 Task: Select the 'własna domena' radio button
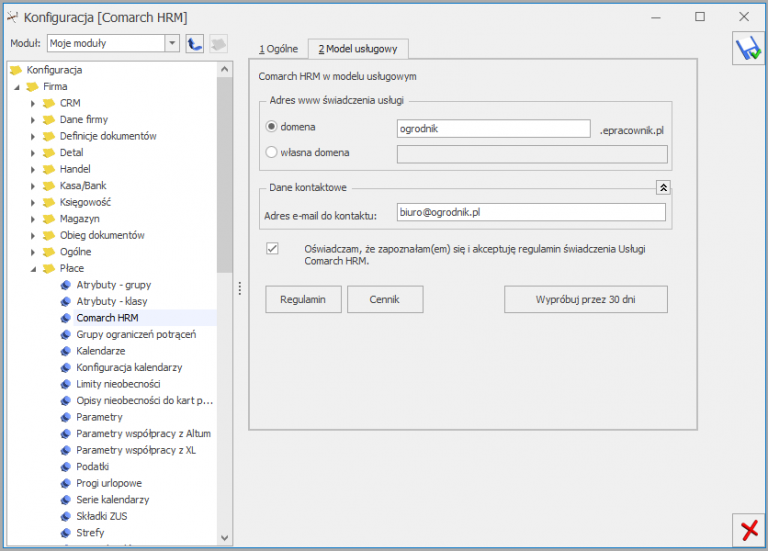(271, 153)
